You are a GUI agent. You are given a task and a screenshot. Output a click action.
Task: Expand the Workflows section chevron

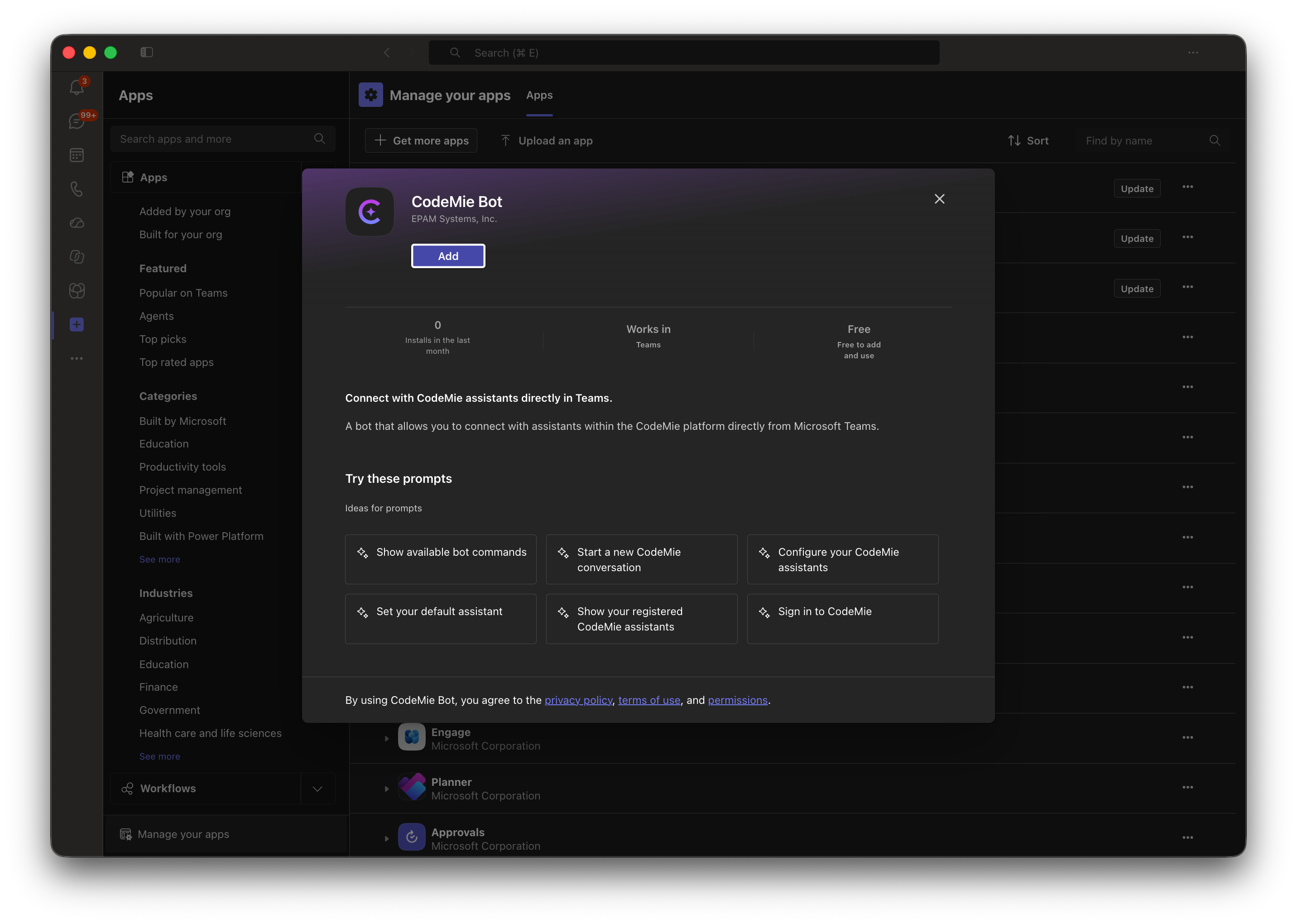point(317,789)
